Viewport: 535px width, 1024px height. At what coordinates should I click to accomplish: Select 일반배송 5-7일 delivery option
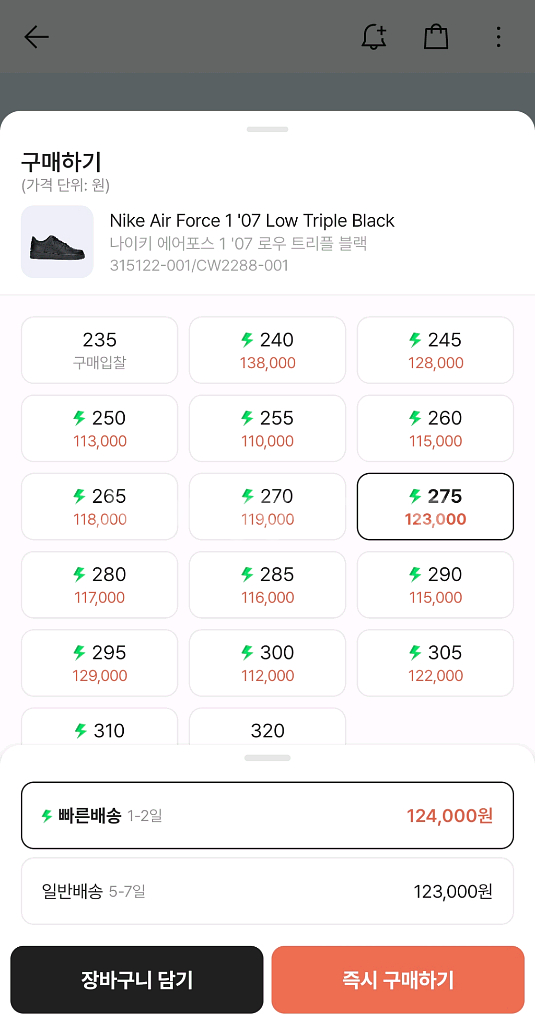pos(267,891)
